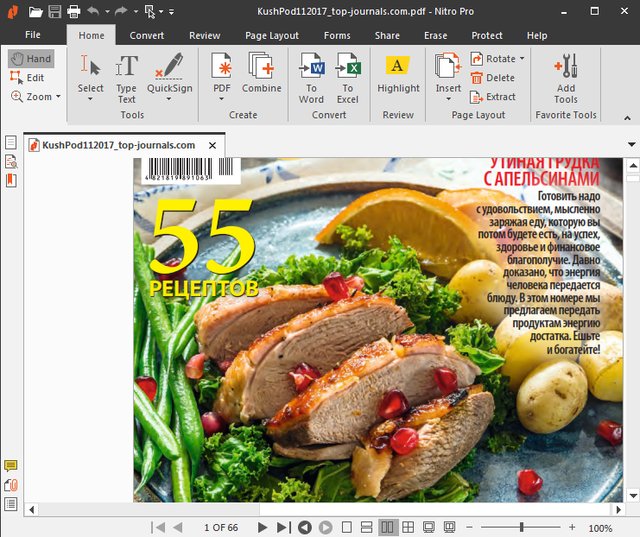This screenshot has width=640, height=537.
Task: Adjust the zoom slider in status bar
Action: (520, 527)
